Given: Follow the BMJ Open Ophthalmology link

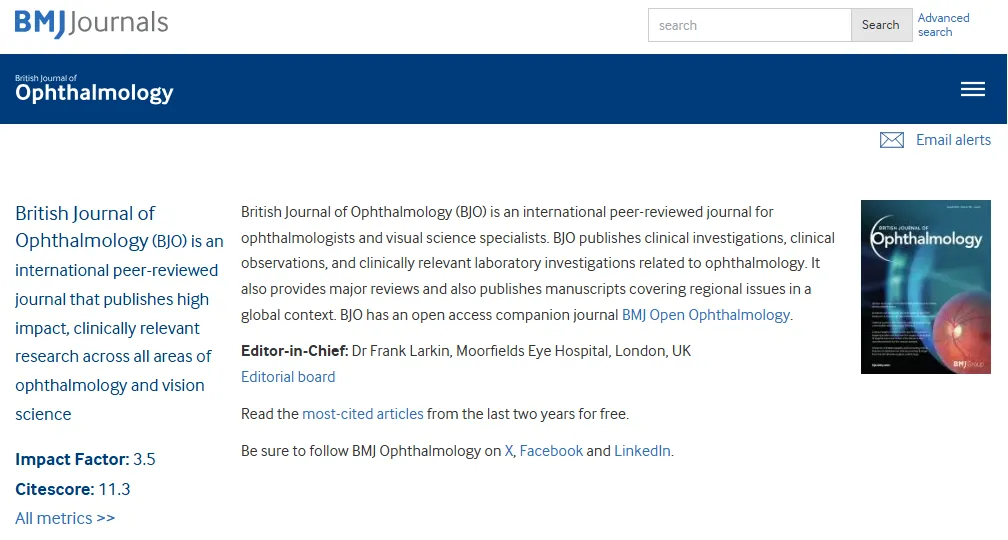Looking at the screenshot, I should [706, 315].
